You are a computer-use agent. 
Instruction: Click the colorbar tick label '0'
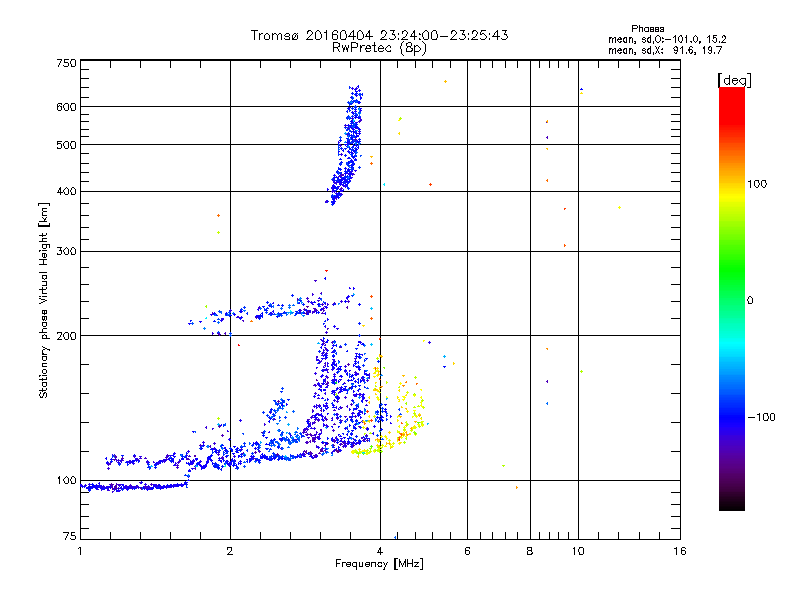click(750, 301)
